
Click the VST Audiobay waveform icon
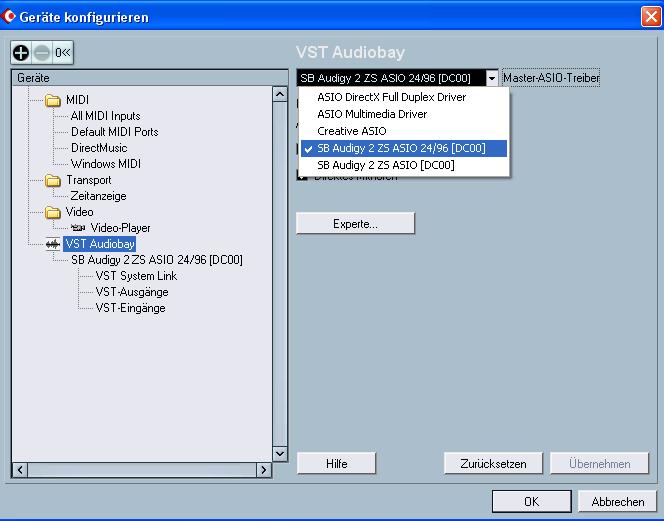pyautogui.click(x=53, y=244)
